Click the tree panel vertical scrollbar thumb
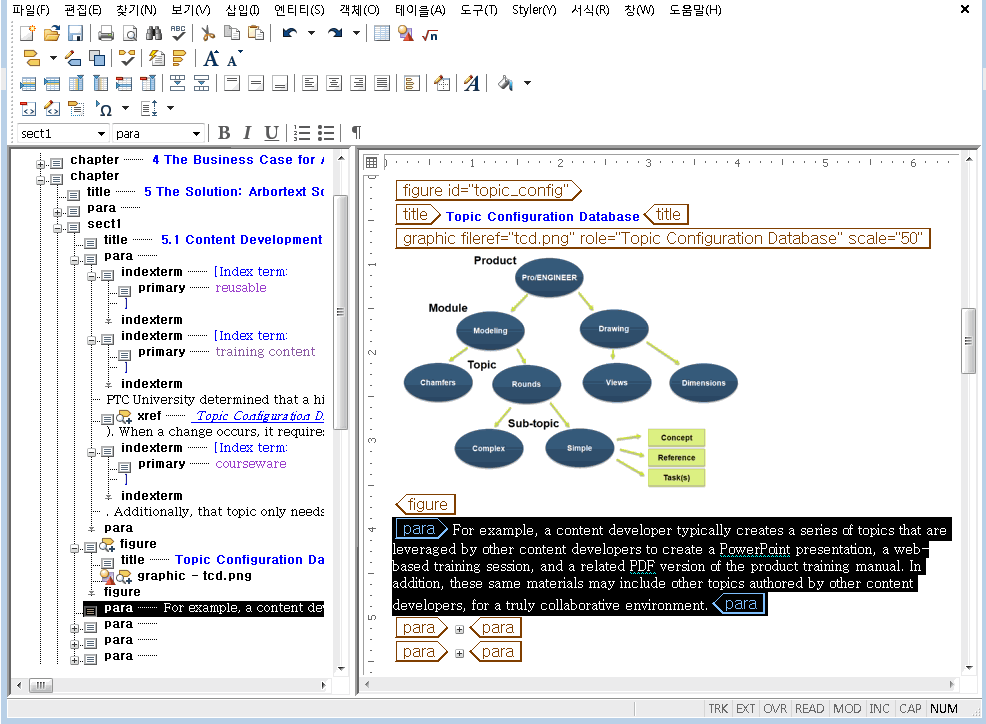This screenshot has width=986, height=724. (x=340, y=311)
